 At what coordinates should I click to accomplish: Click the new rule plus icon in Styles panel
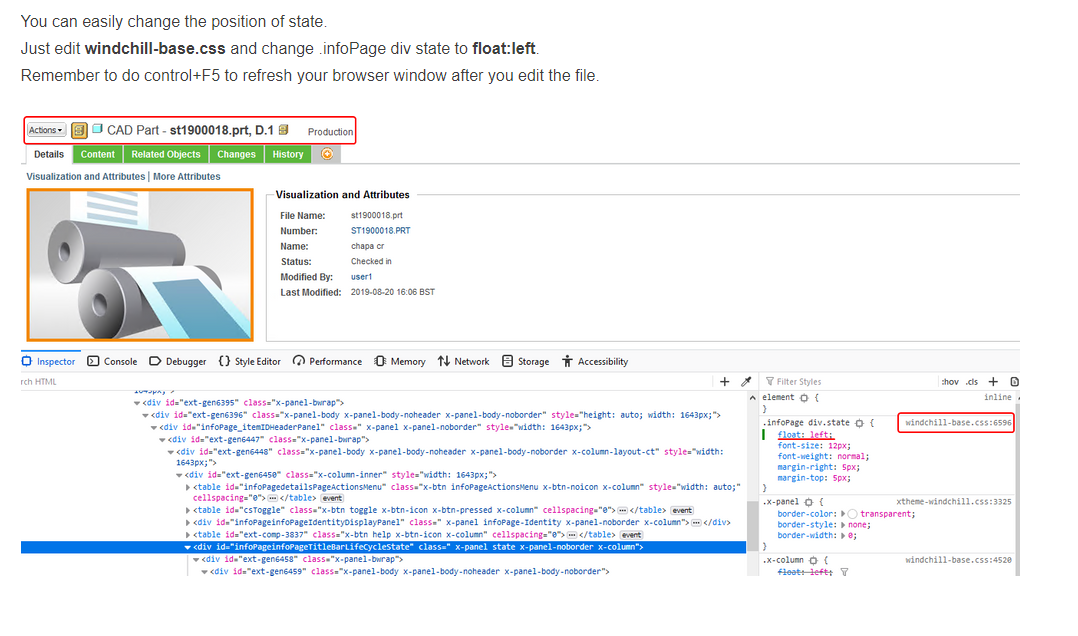993,381
